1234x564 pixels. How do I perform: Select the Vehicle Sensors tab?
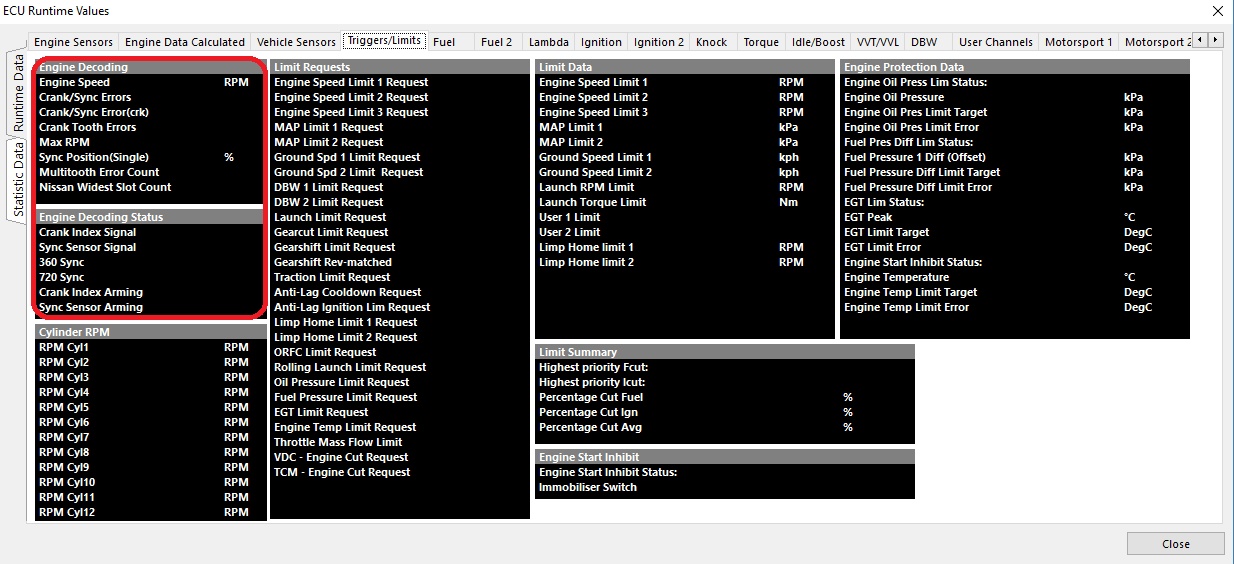click(x=296, y=42)
